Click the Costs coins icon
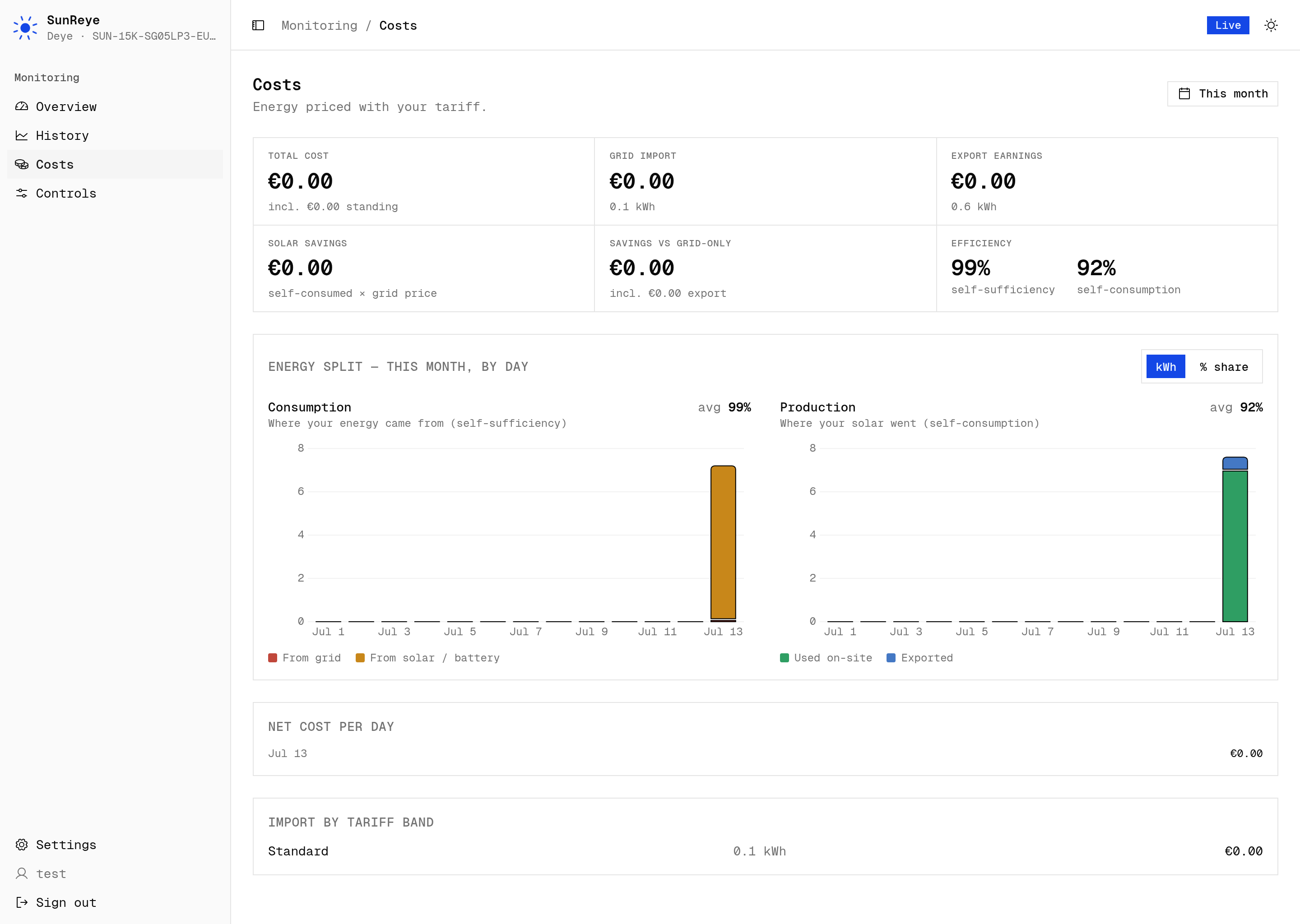The height and width of the screenshot is (924, 1300). click(x=22, y=164)
